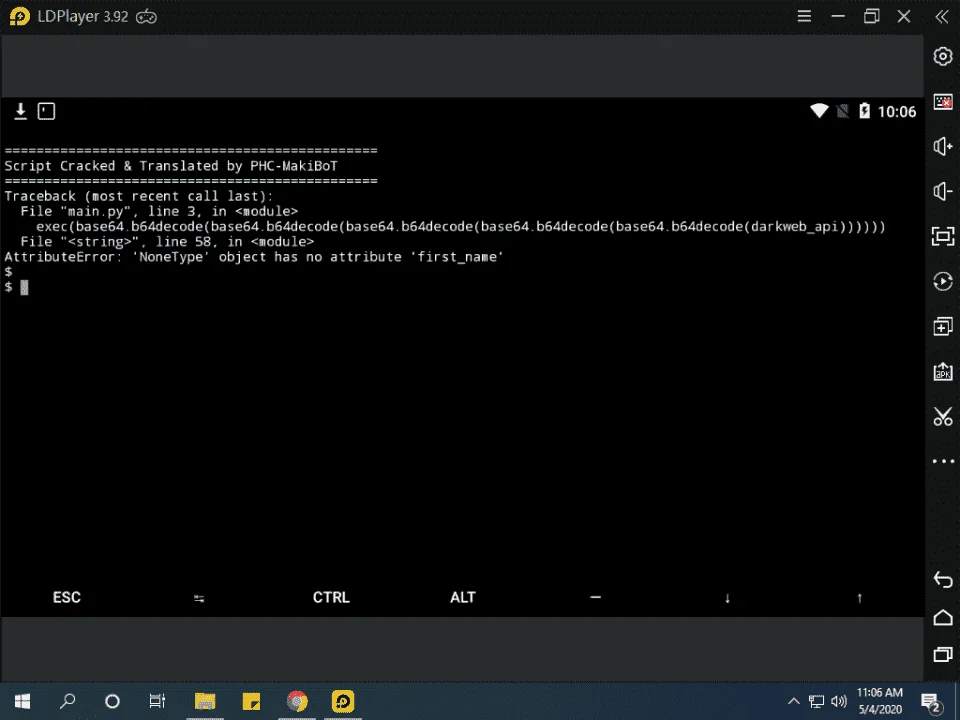Image resolution: width=960 pixels, height=720 pixels.
Task: Tap Android home button in sidebar
Action: [943, 617]
